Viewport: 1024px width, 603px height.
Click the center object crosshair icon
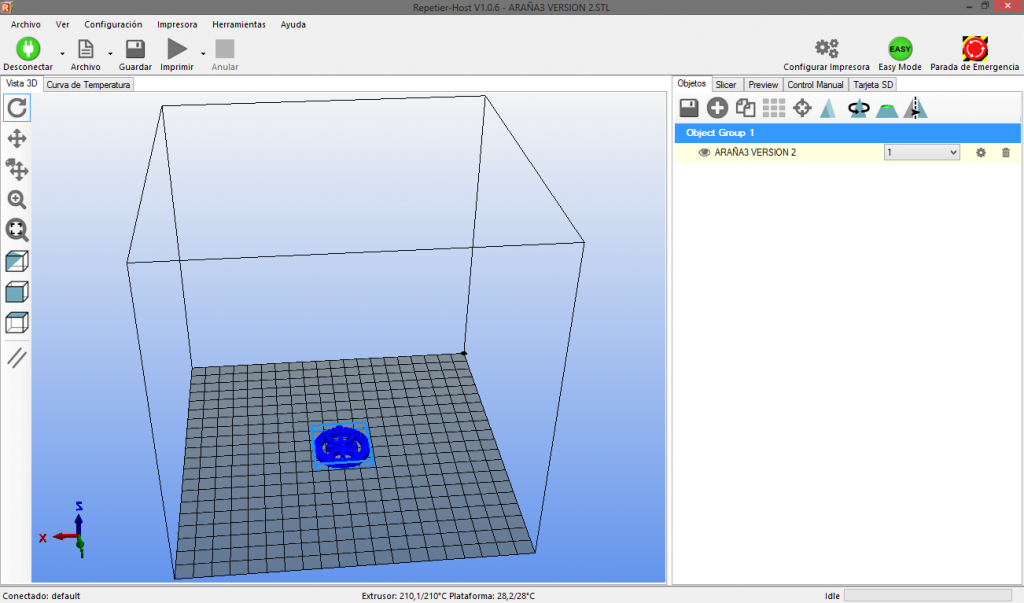point(801,108)
